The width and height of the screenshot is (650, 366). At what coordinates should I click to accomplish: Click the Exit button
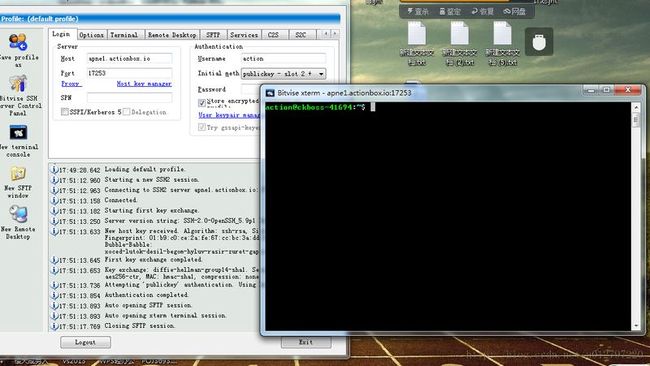click(x=306, y=342)
